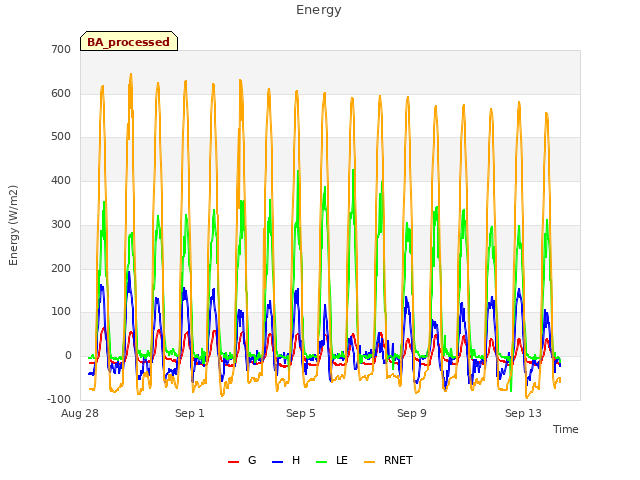Click the Sep 9 x-axis tick label

(x=412, y=413)
